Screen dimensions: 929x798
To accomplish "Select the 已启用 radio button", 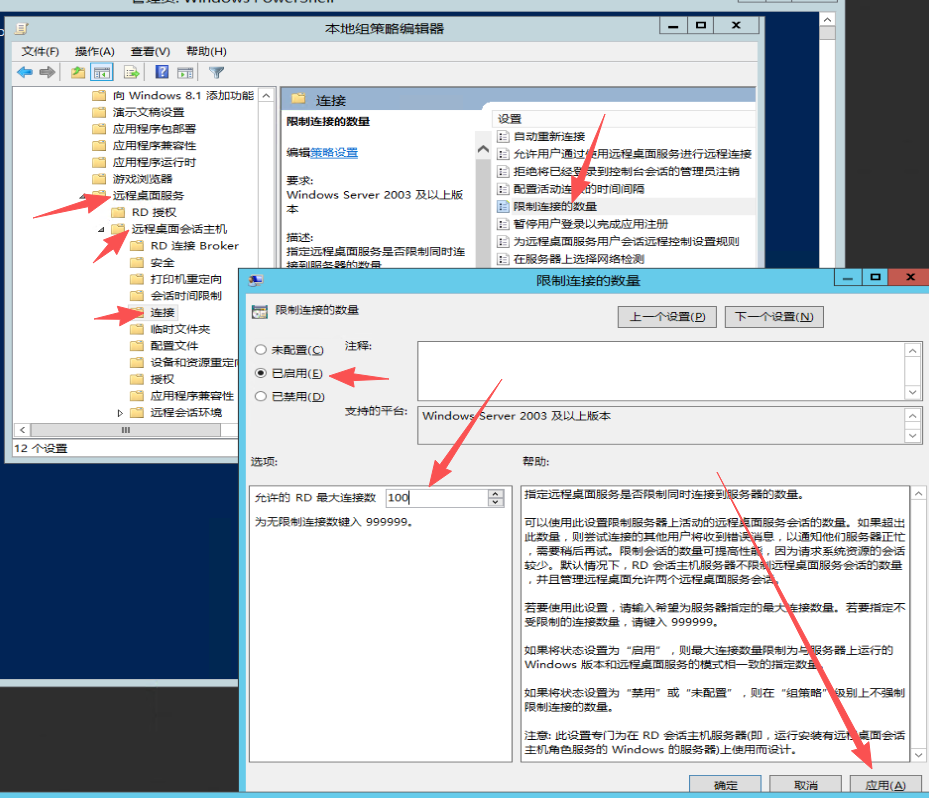I will click(x=261, y=373).
